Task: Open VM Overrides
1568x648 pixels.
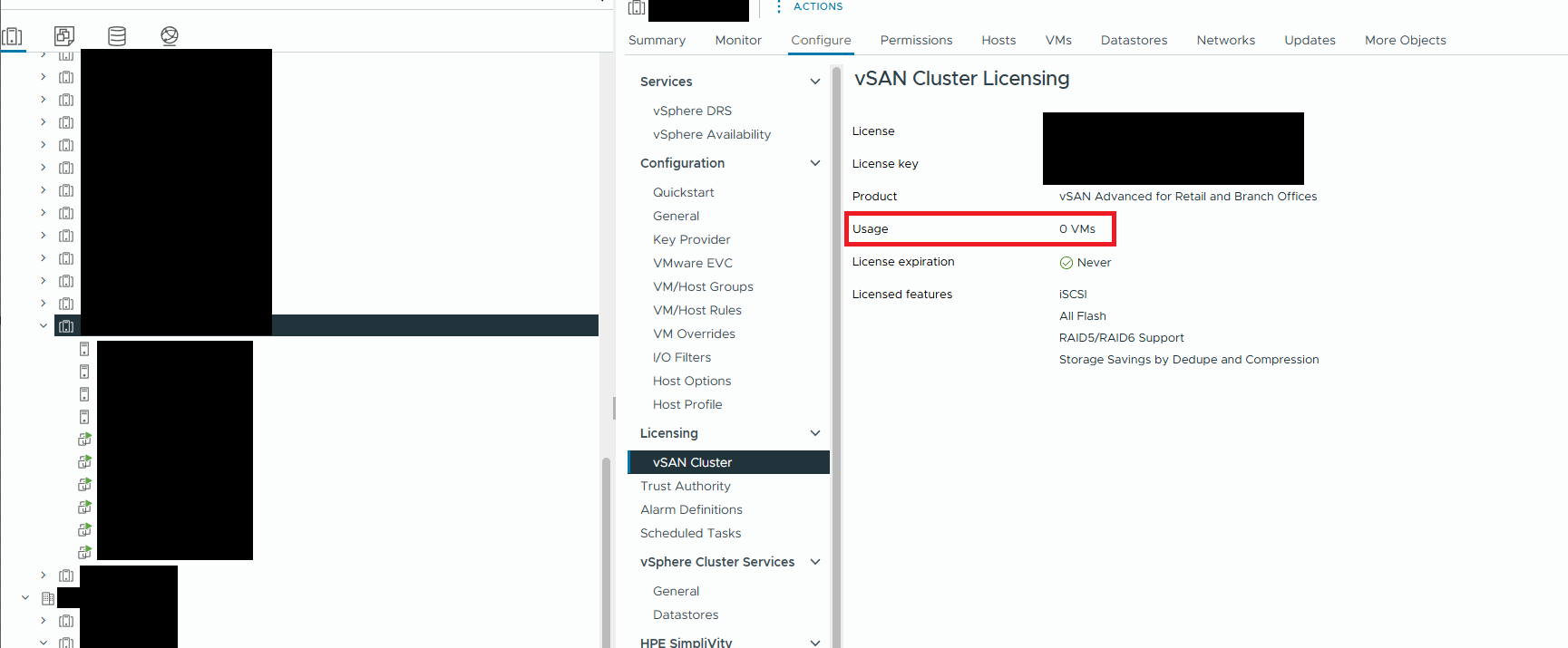Action: [694, 334]
